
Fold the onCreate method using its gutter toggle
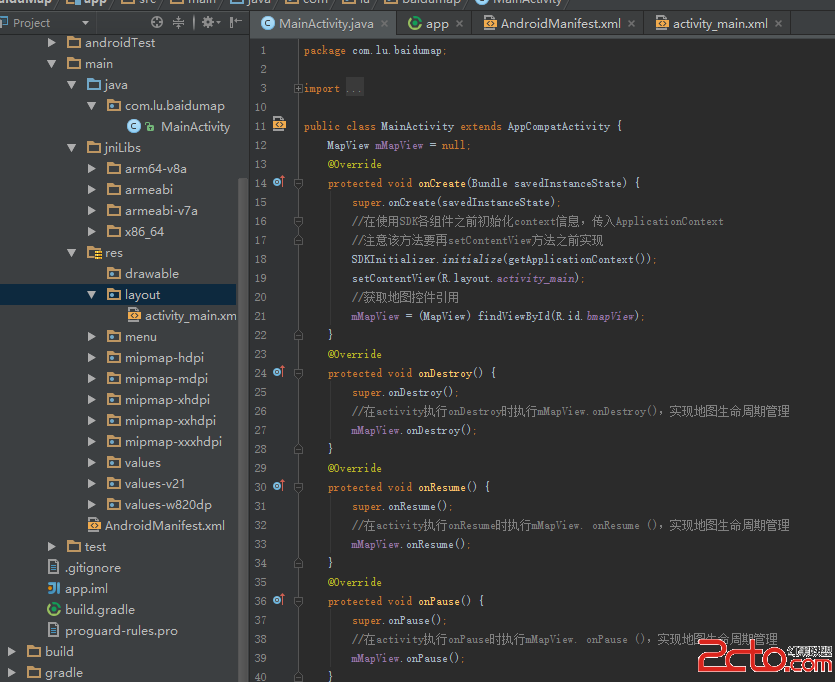pos(298,183)
